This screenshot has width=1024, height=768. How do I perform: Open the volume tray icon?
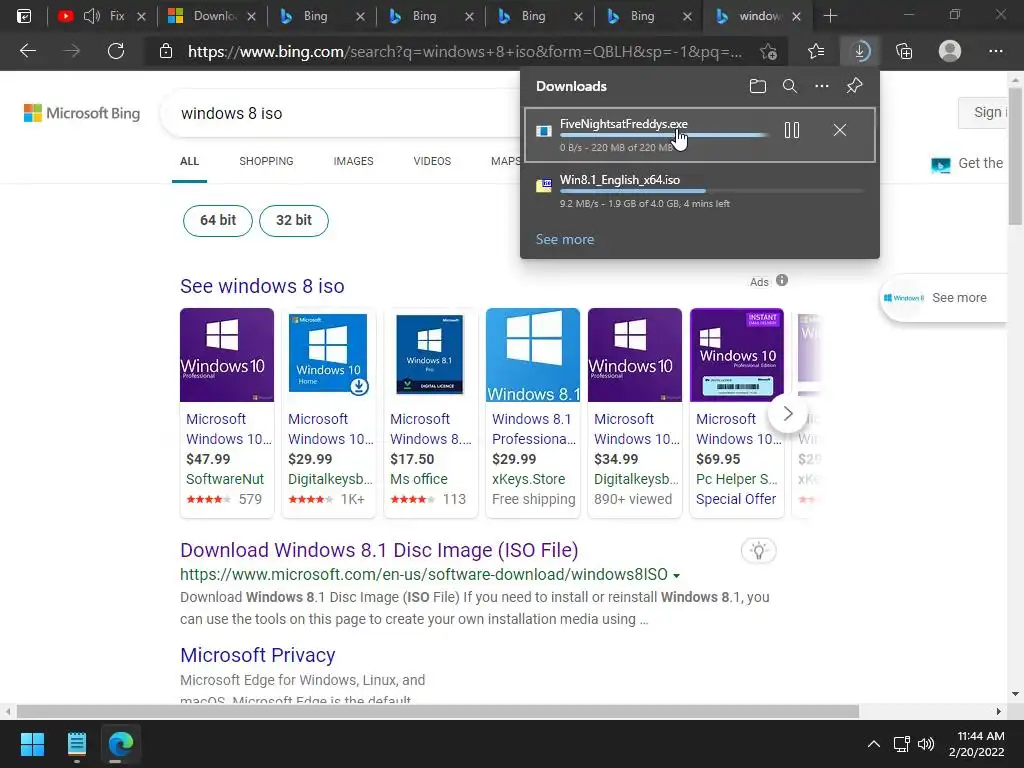tap(925, 744)
